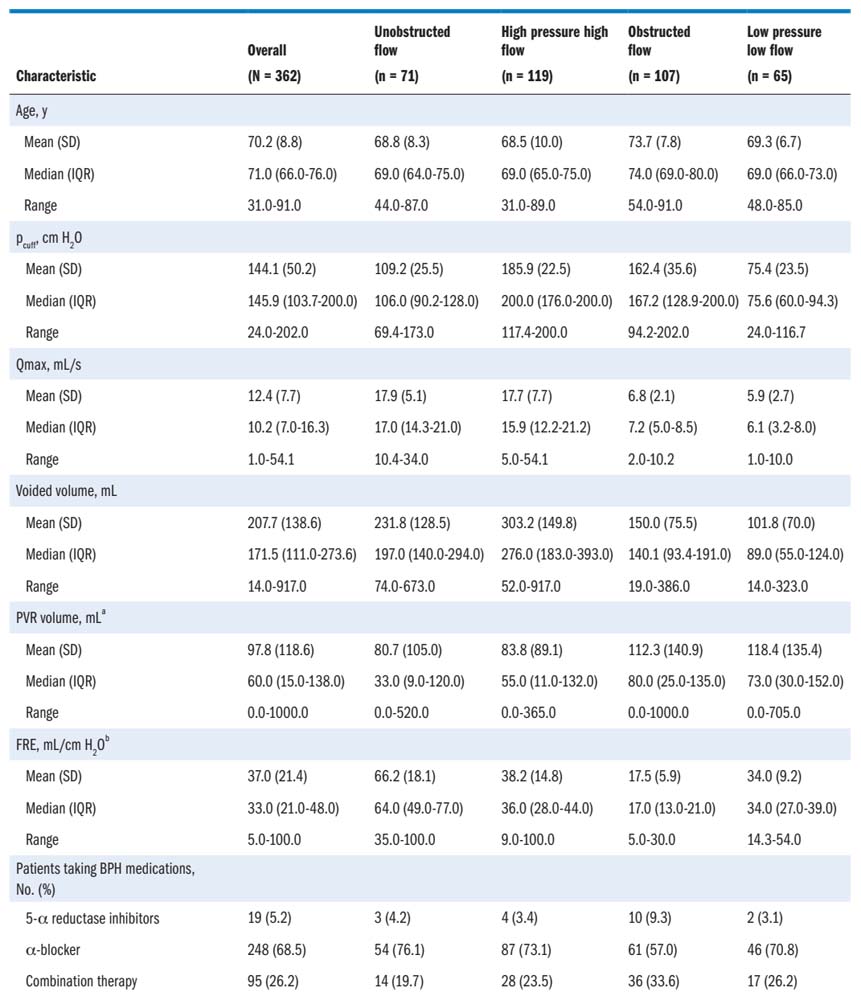
Task: Click the Characteristic column header
Action: 56,77
